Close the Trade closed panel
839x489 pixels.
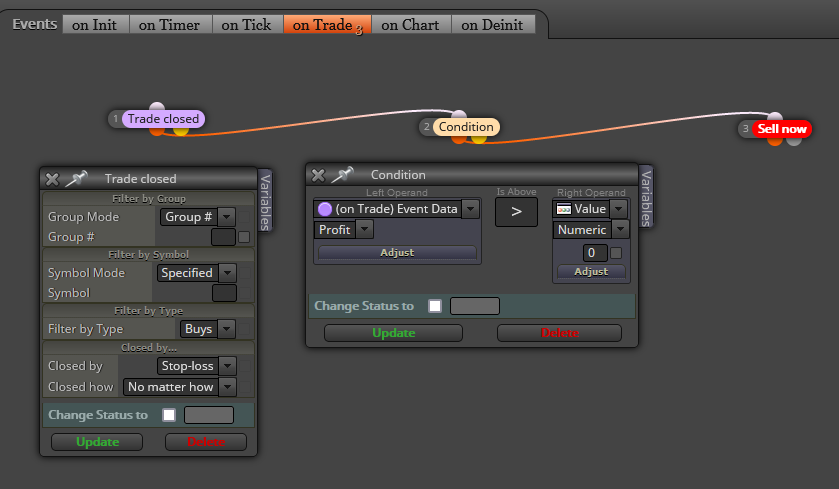tap(52, 179)
